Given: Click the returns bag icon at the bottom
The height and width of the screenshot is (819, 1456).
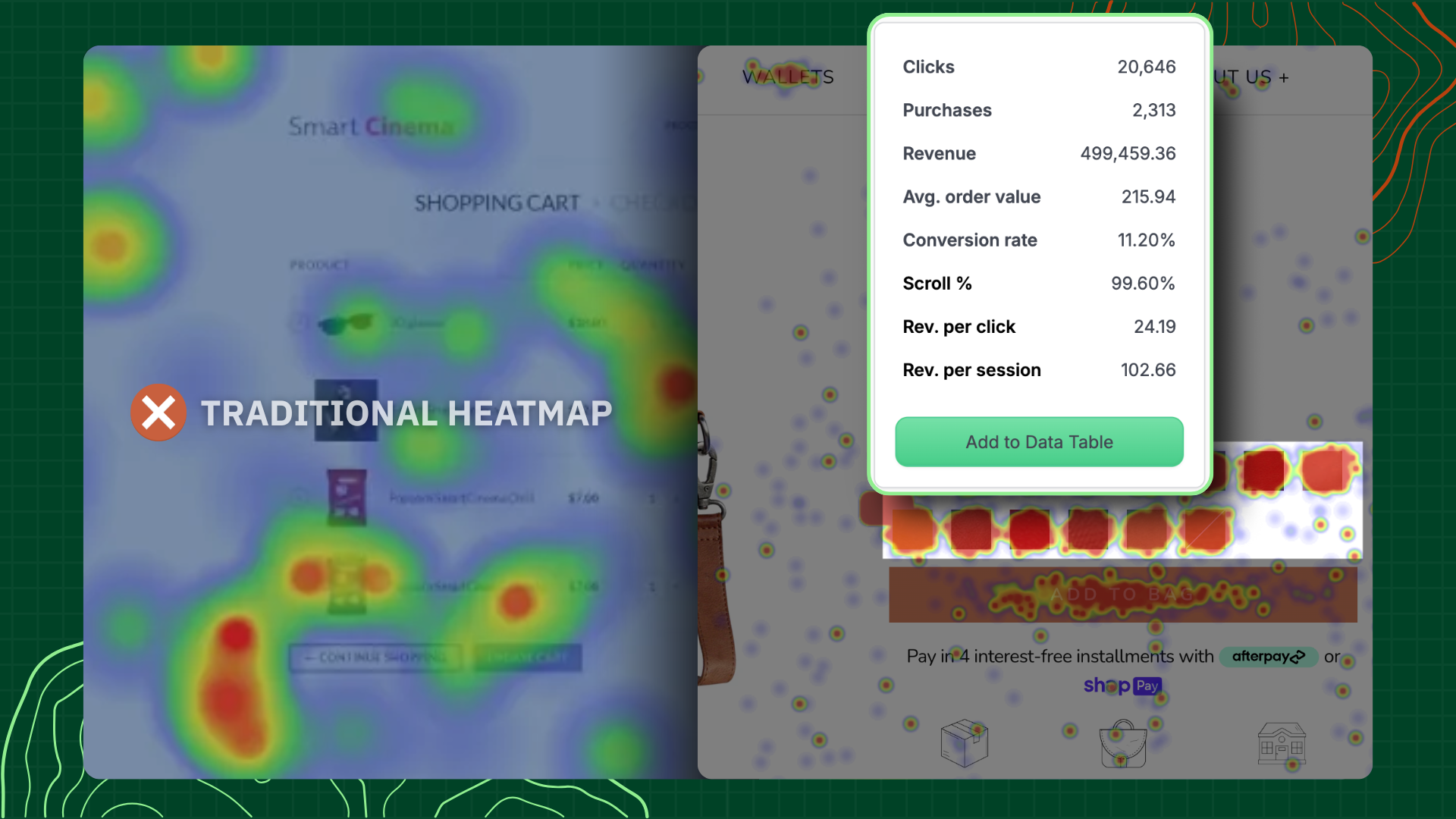Looking at the screenshot, I should click(x=1122, y=744).
